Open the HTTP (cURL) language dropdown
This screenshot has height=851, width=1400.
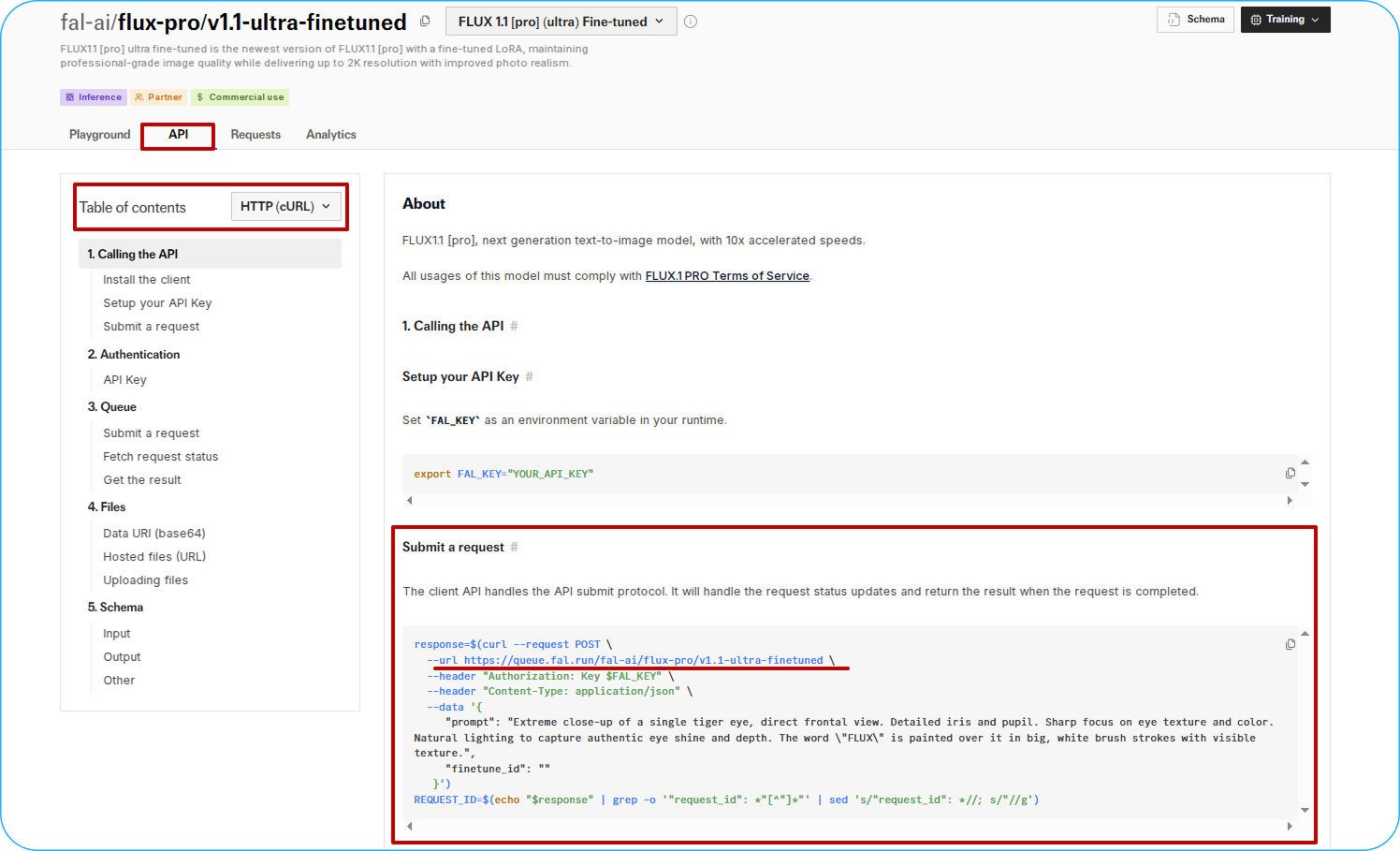[285, 206]
